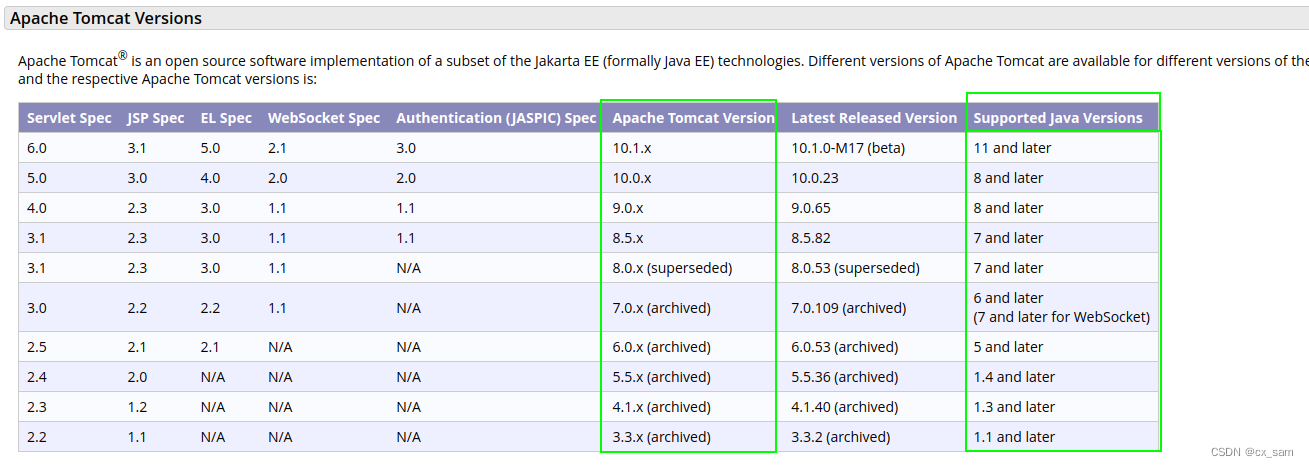Click the "5.5.36 (archived)" release cell
1309x467 pixels.
point(845,377)
